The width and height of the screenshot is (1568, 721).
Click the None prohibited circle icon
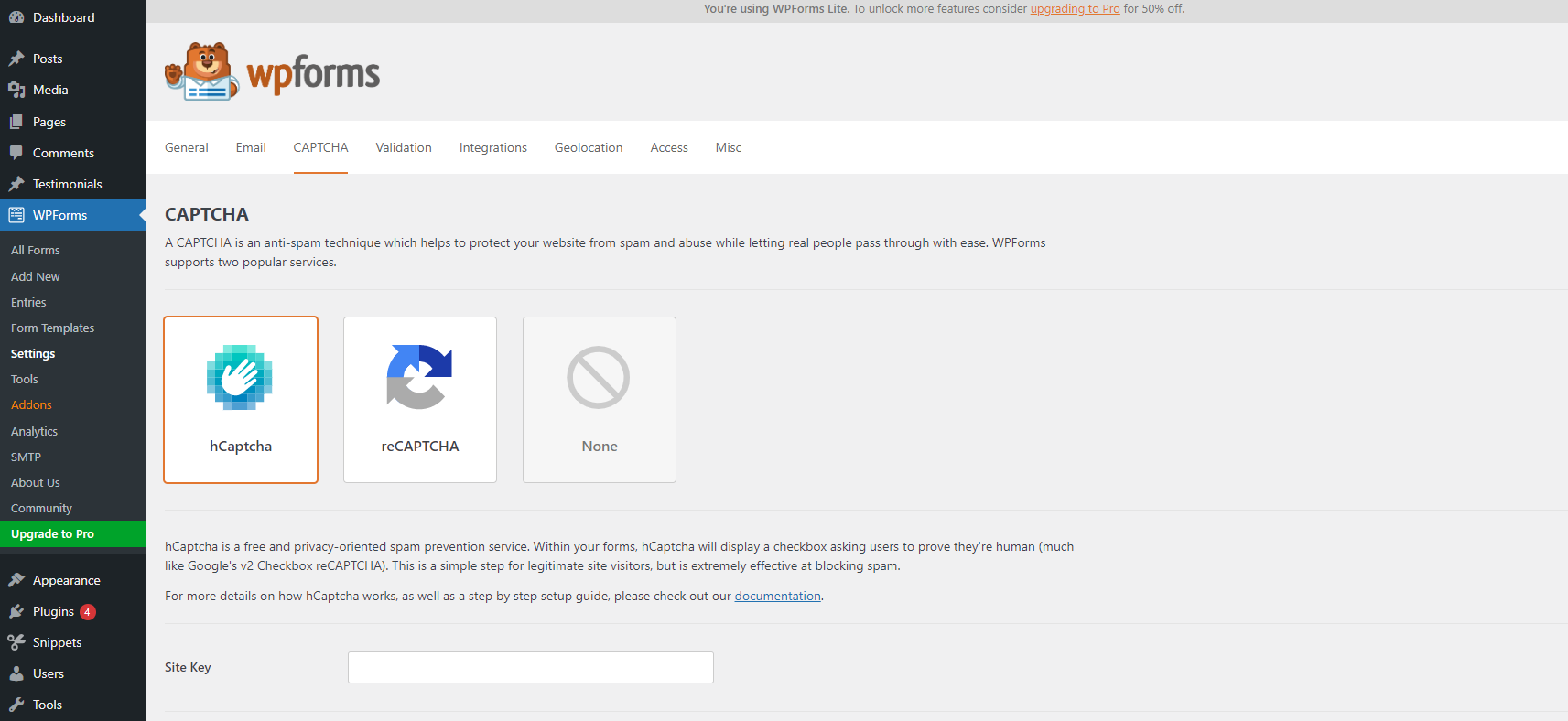(x=599, y=377)
